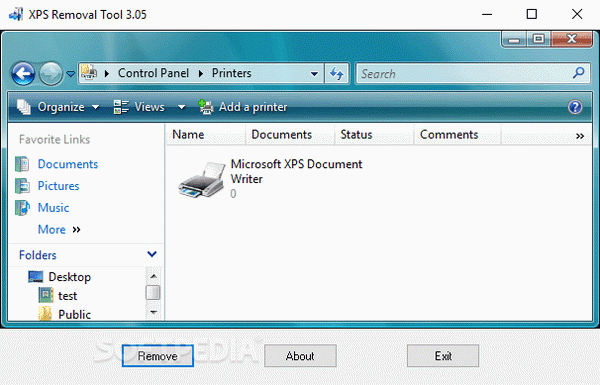
Task: Close the XPS Removal Tool window
Action: click(x=577, y=15)
